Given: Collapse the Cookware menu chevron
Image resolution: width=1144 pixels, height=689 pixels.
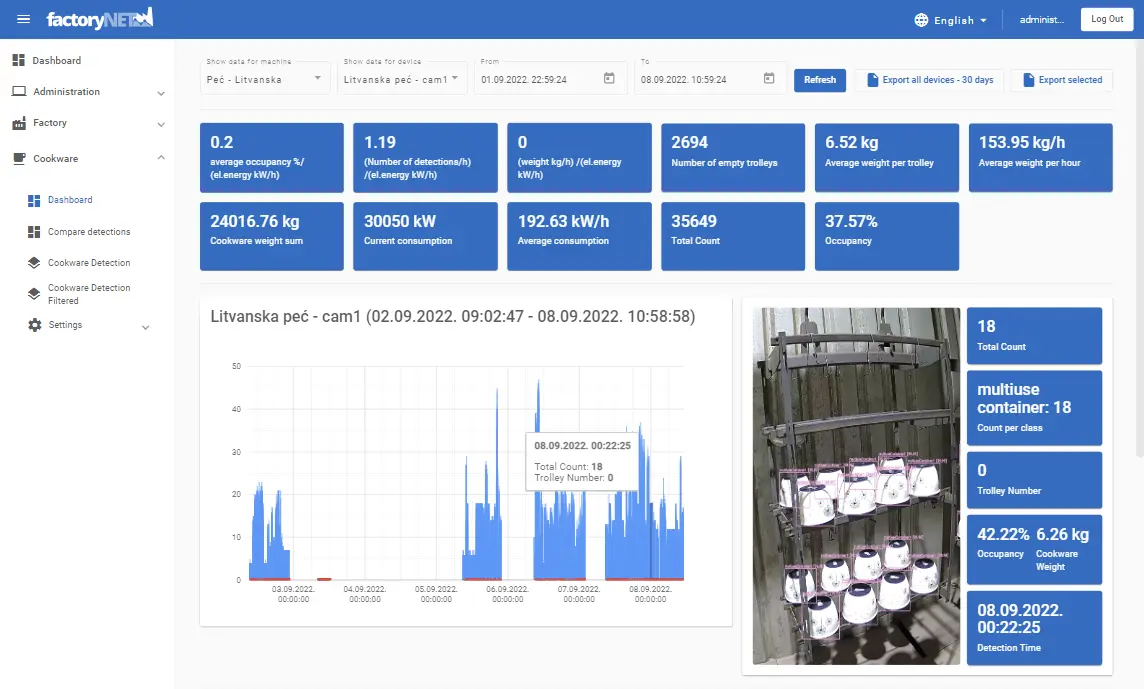Looking at the screenshot, I should [161, 158].
